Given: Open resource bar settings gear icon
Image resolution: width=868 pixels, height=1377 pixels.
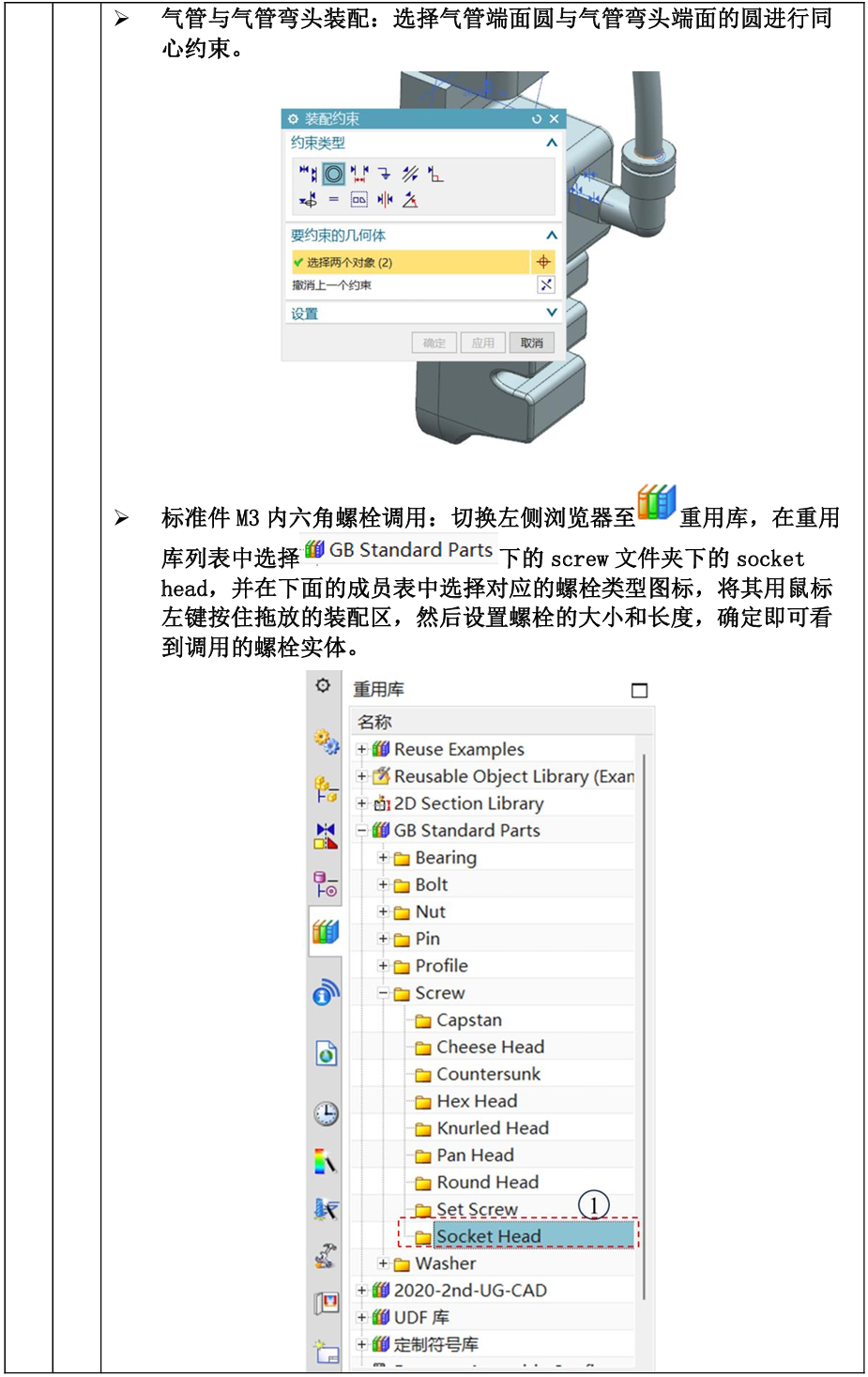Looking at the screenshot, I should click(323, 685).
